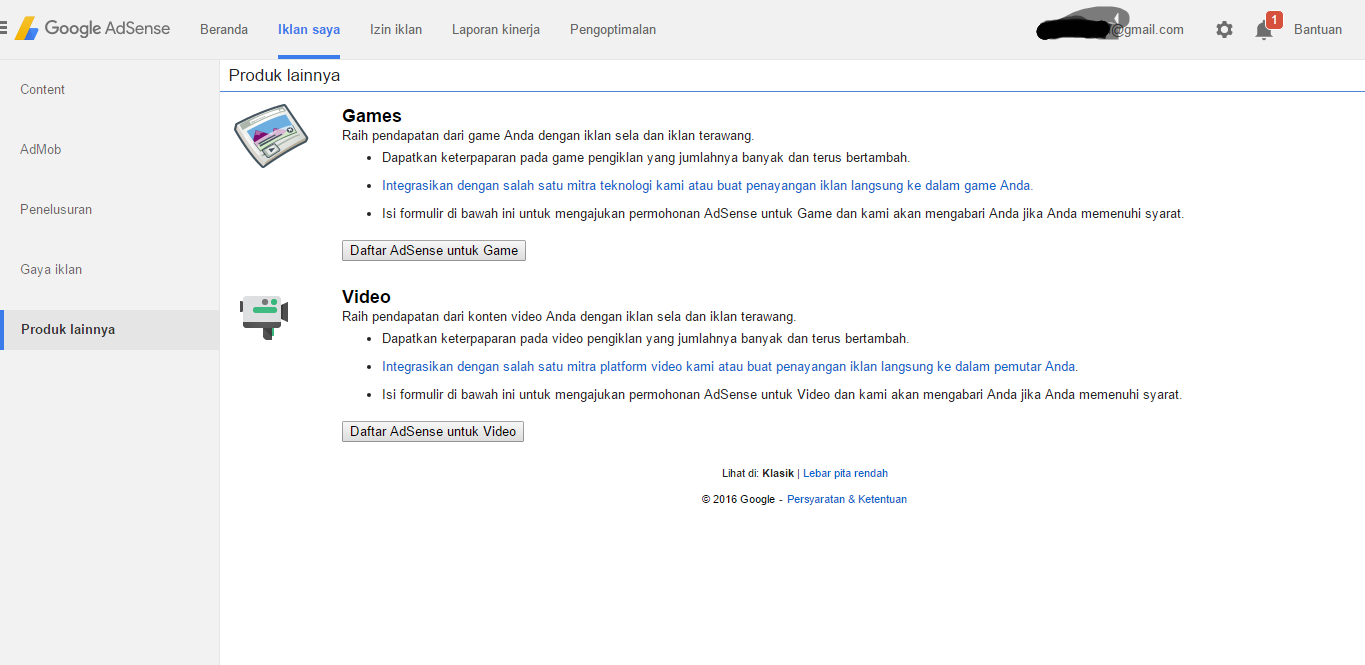The width and height of the screenshot is (1365, 665).
Task: Click the Bantuan help menu
Action: pyautogui.click(x=1318, y=30)
